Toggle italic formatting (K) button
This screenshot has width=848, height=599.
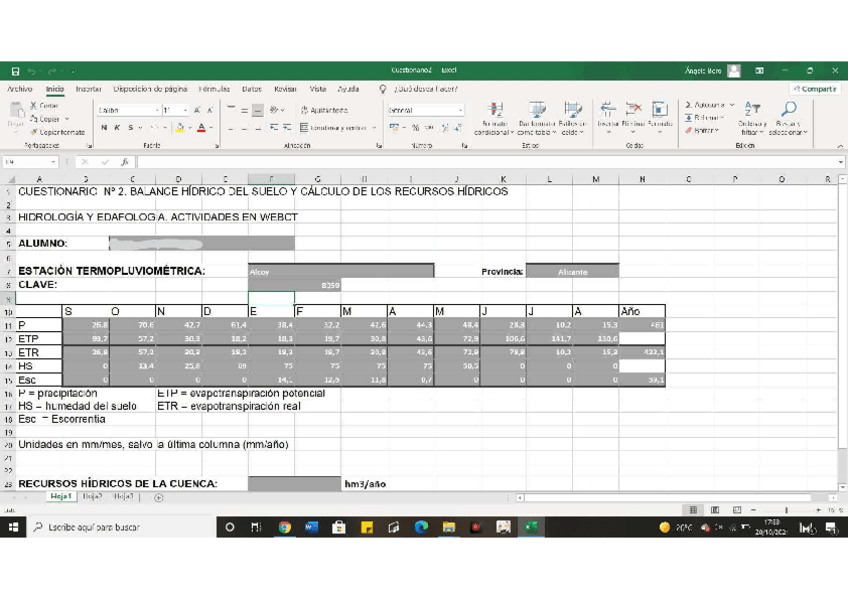point(117,128)
